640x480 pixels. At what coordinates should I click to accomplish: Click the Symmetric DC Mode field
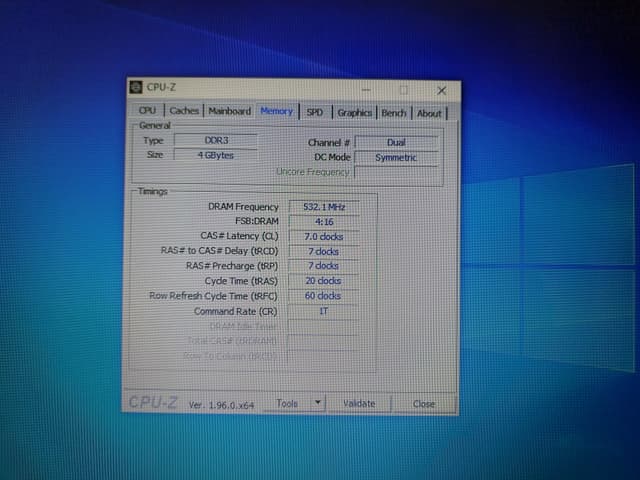396,158
